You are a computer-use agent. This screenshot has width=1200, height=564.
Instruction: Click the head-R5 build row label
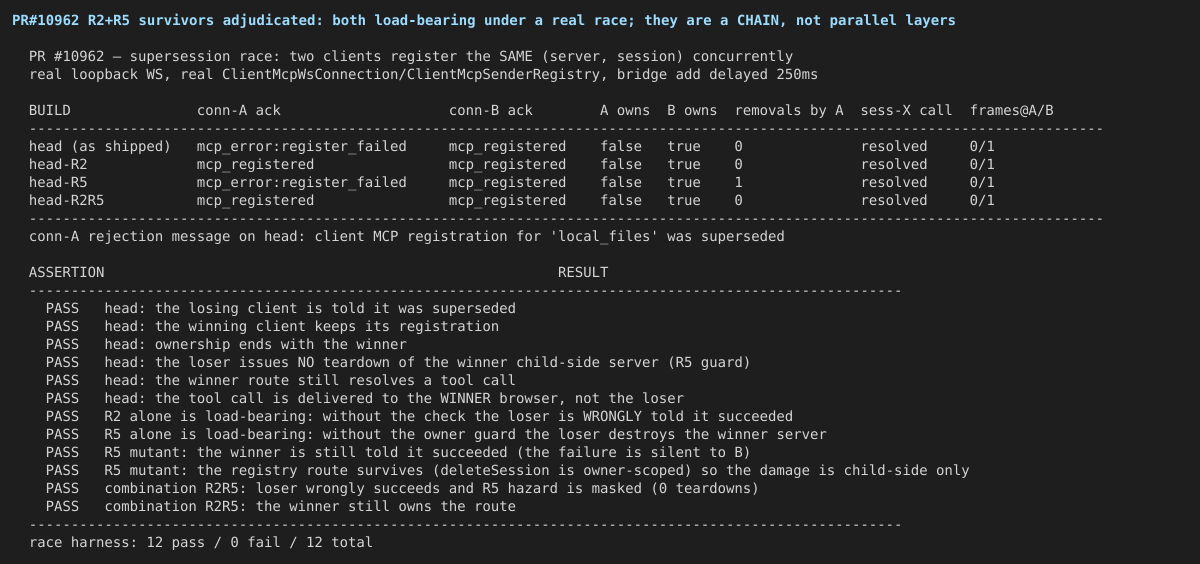click(58, 182)
